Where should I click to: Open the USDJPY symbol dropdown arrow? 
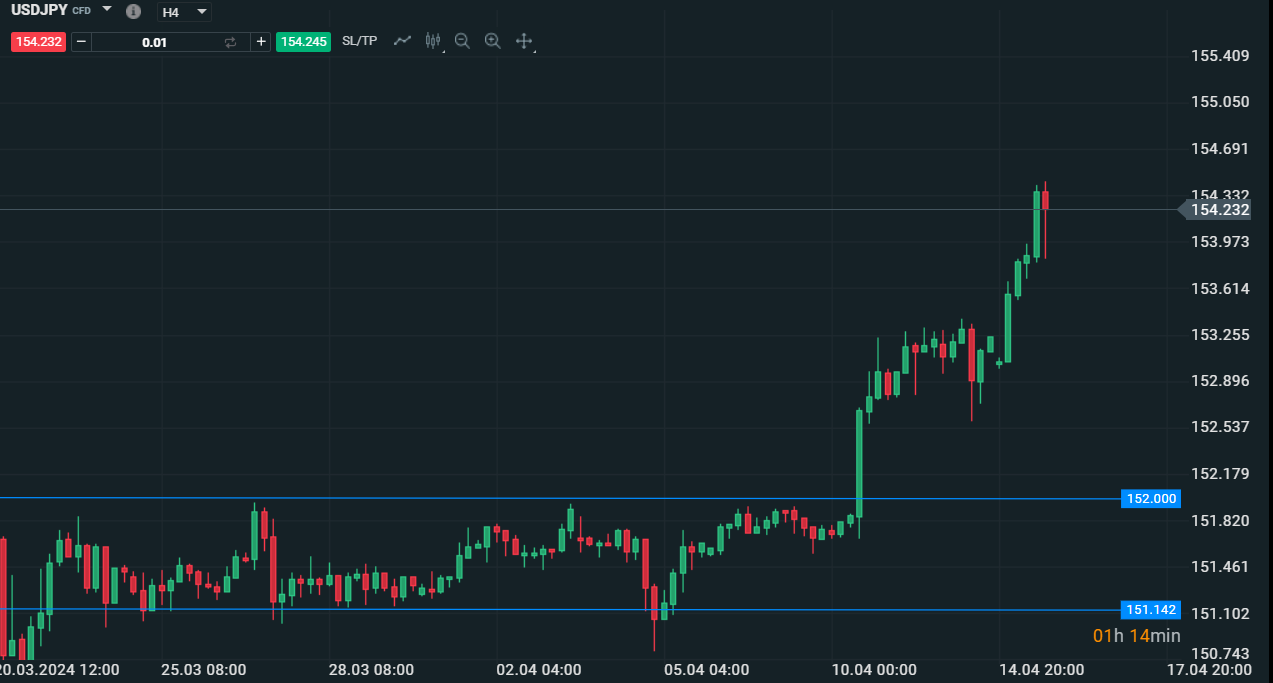tap(107, 8)
